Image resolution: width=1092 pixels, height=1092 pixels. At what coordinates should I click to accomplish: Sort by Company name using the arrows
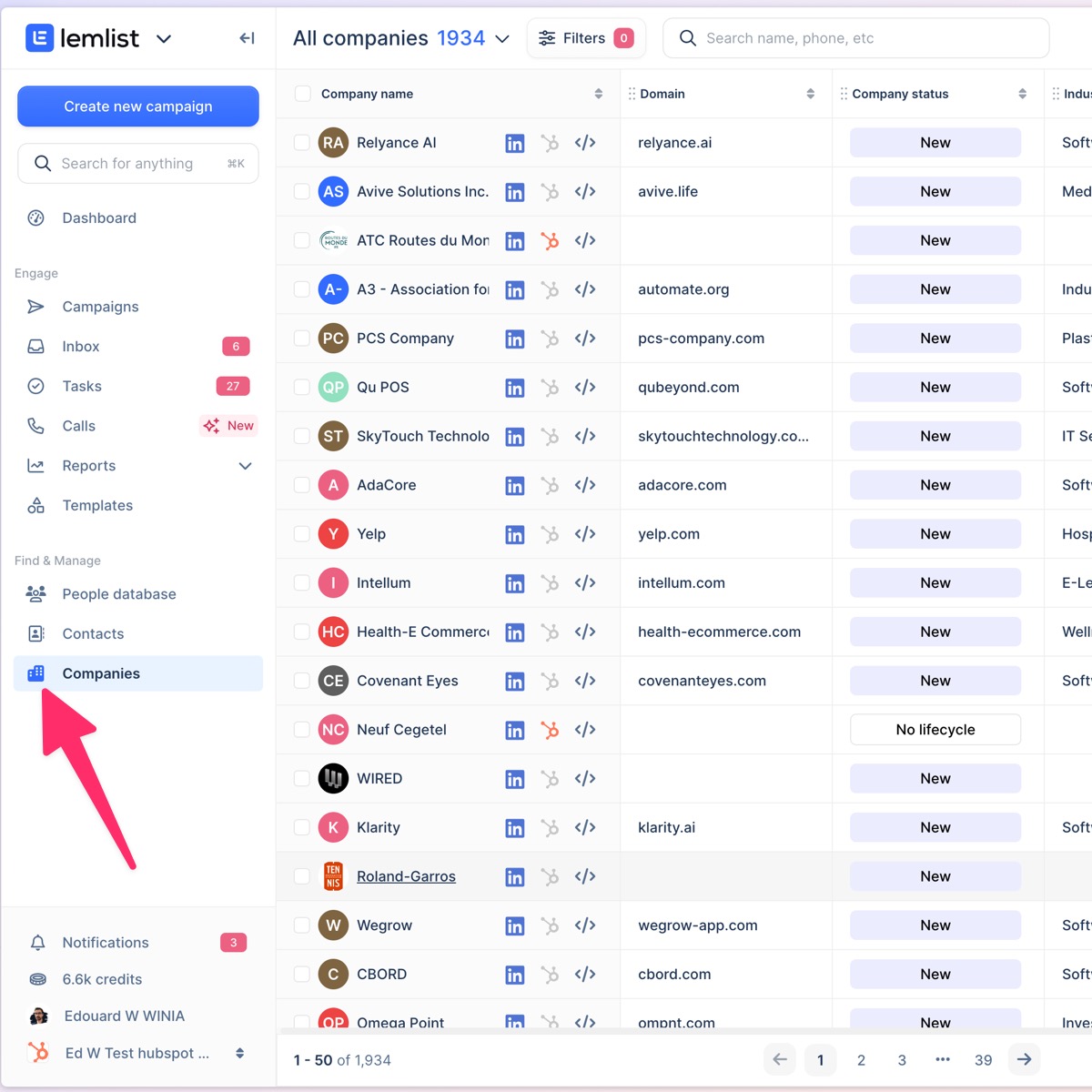pos(598,93)
